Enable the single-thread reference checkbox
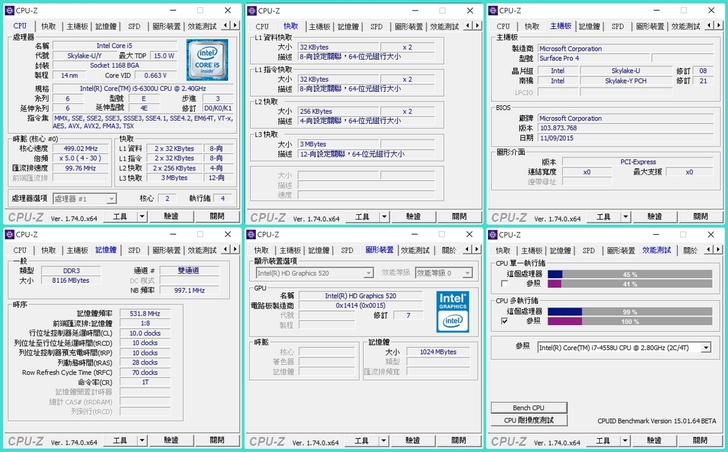728x452 pixels. point(504,284)
